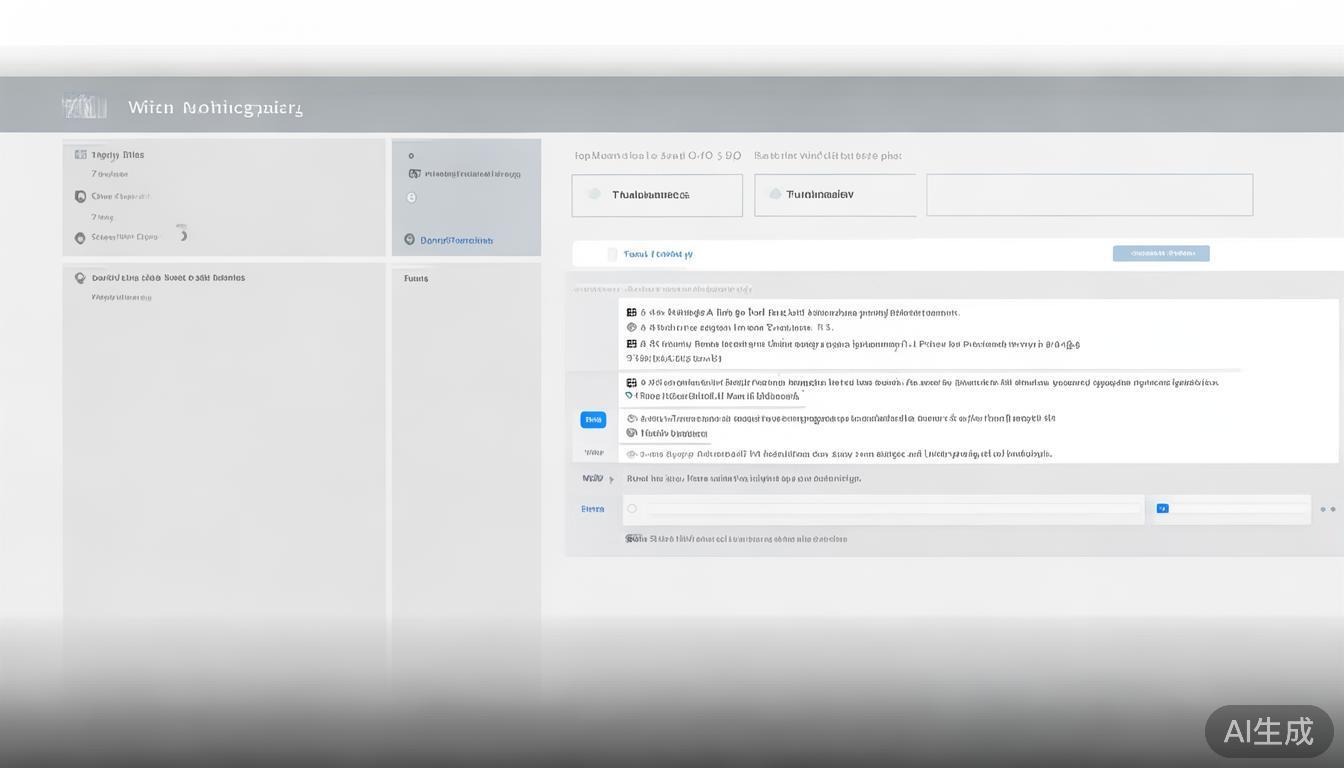Click the small blue icon in the lower right field
This screenshot has width=1344, height=768.
pos(1162,509)
